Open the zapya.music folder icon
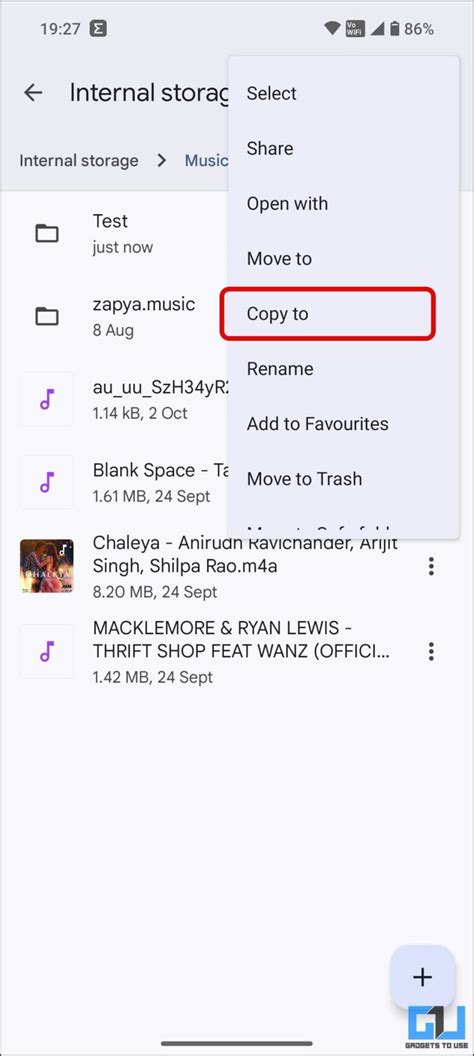The image size is (474, 1056). [46, 317]
